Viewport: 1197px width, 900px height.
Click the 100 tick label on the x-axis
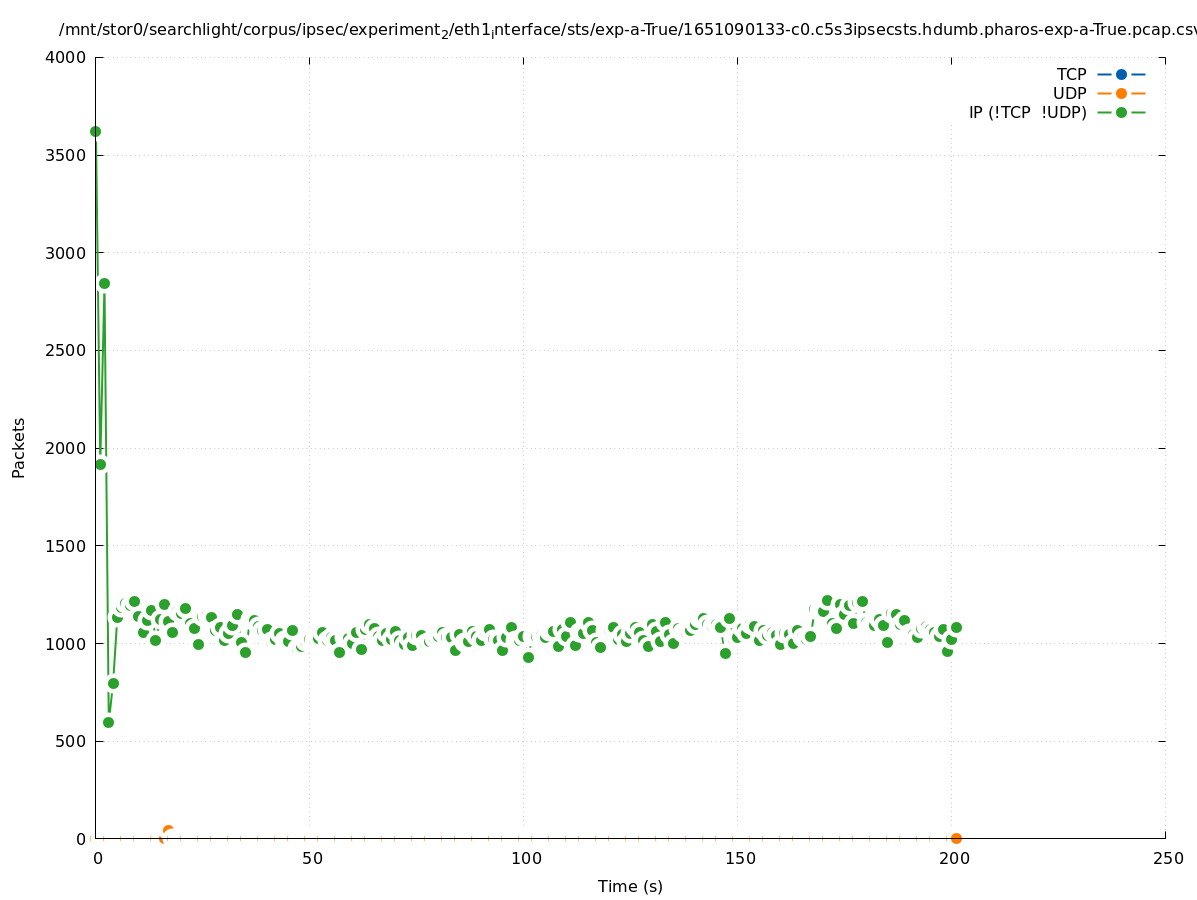pyautogui.click(x=525, y=858)
